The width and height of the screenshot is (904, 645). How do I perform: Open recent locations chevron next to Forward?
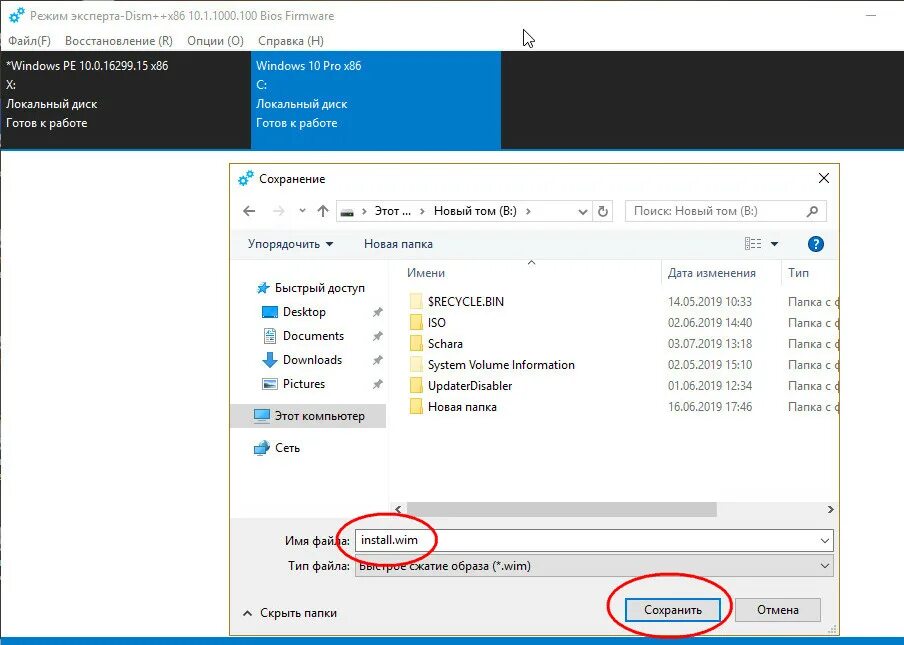(x=302, y=211)
